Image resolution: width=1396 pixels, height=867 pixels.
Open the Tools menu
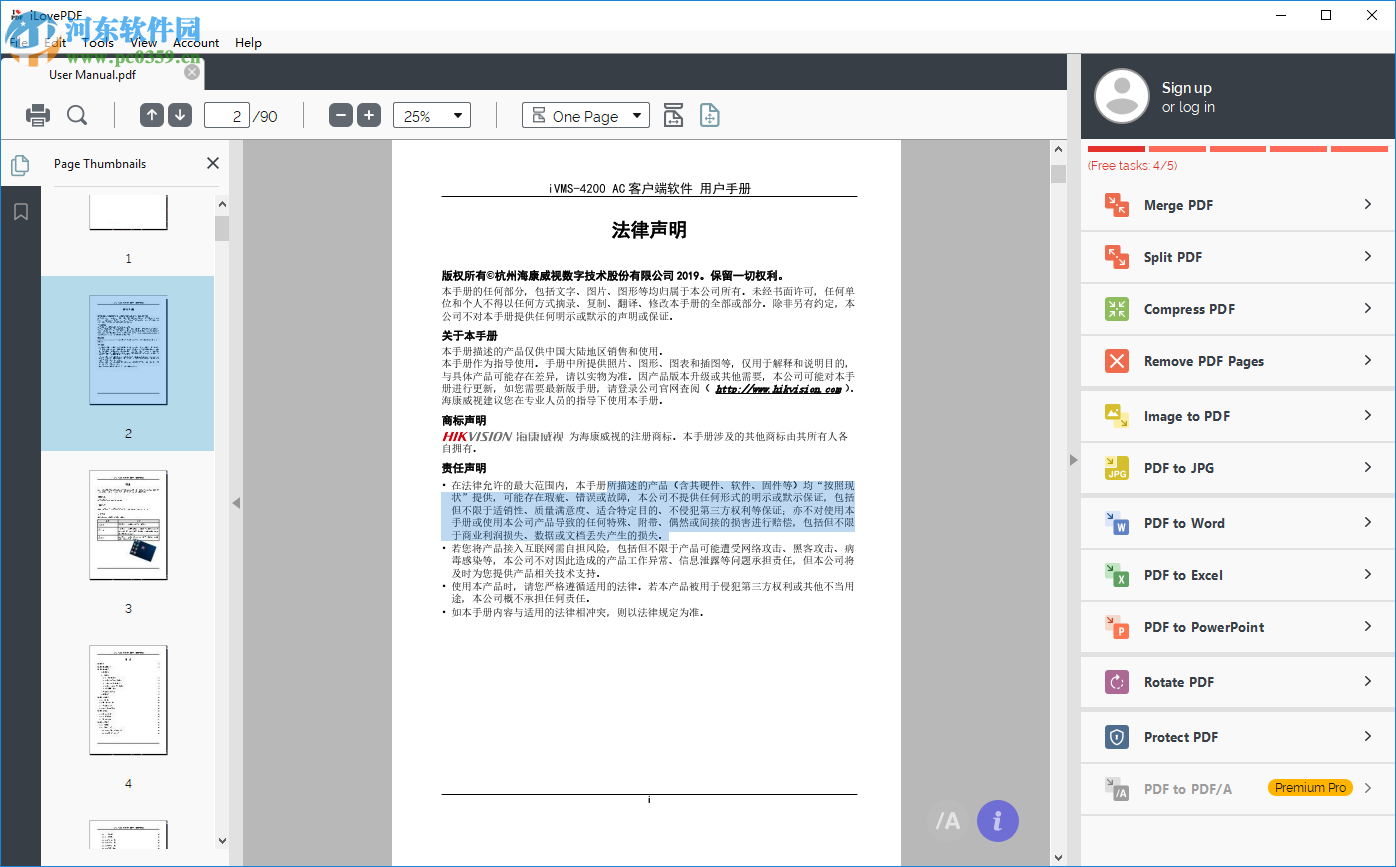[x=97, y=42]
